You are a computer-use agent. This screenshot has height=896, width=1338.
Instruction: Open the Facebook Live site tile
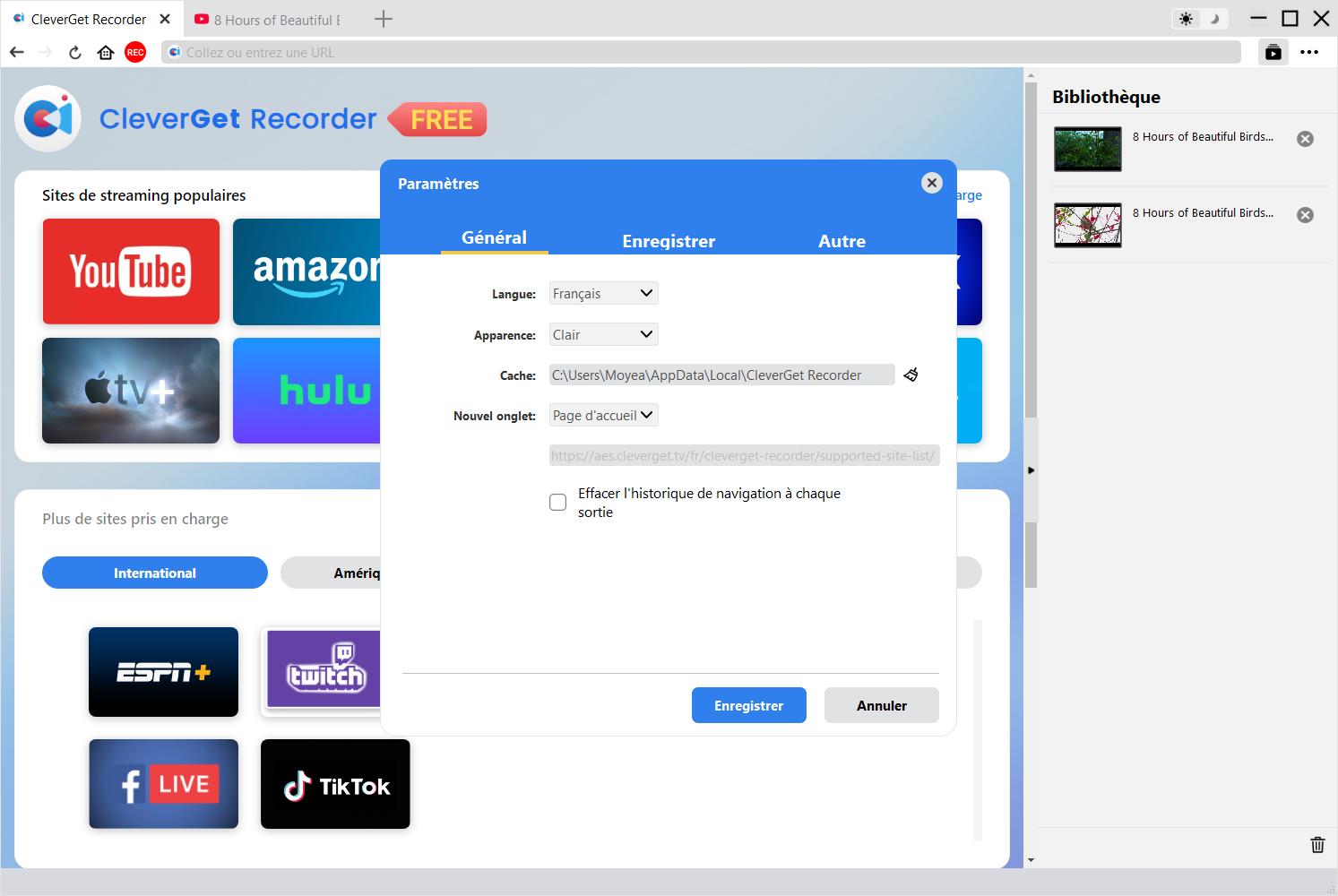[163, 784]
